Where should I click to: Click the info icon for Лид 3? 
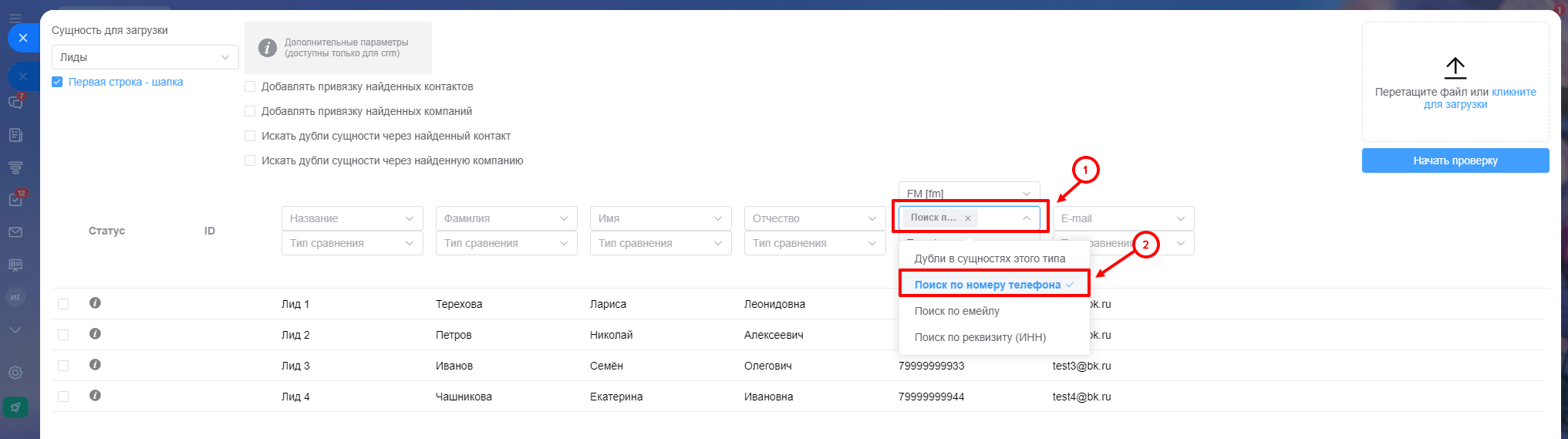point(95,365)
